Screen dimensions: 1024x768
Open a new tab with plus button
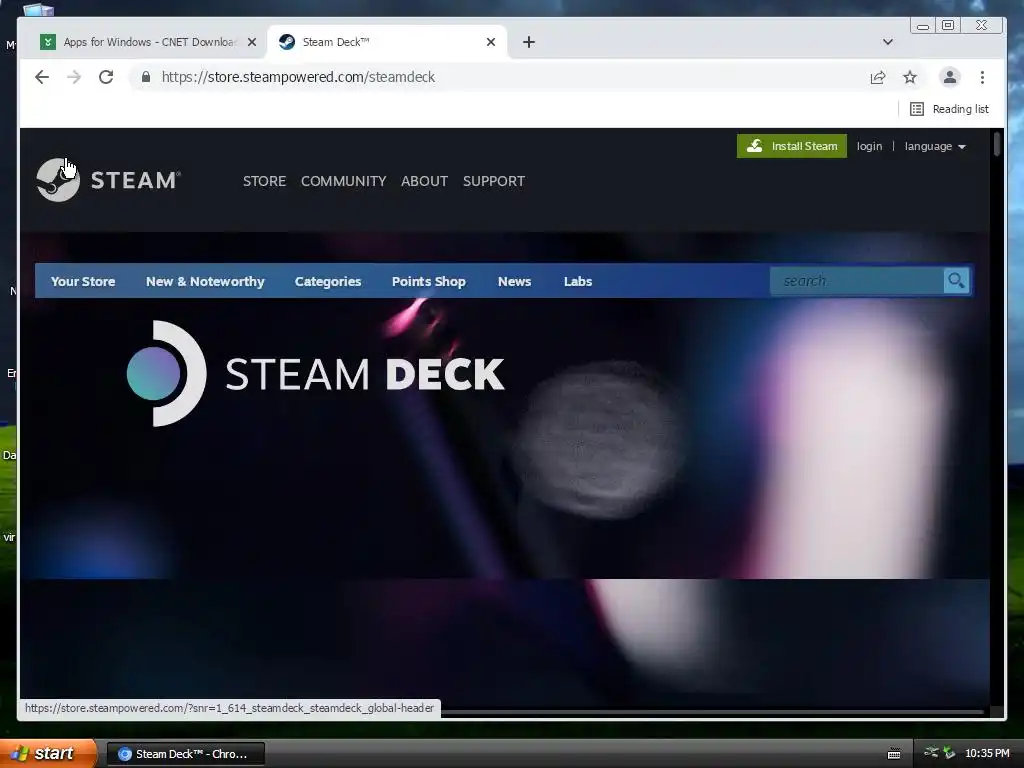(x=529, y=42)
